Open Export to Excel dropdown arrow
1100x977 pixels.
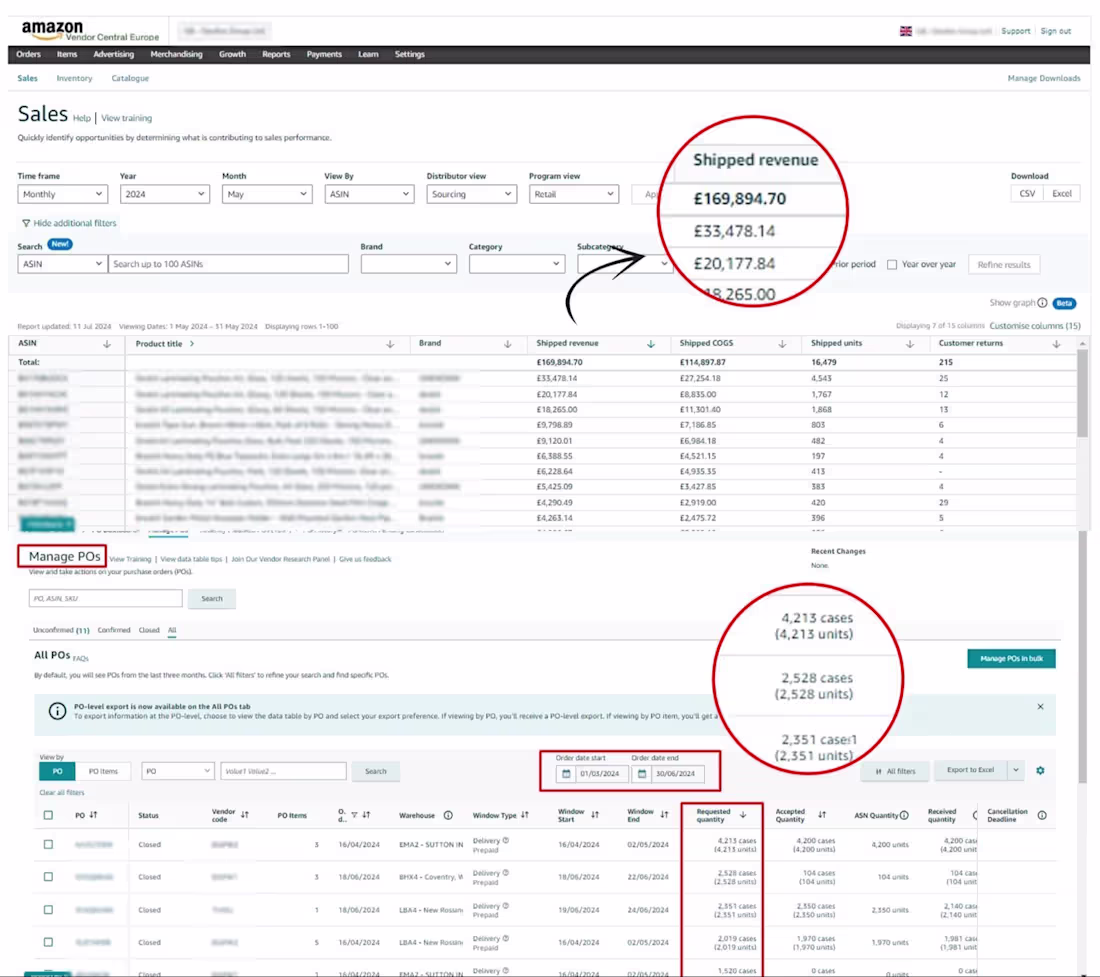(x=1015, y=770)
